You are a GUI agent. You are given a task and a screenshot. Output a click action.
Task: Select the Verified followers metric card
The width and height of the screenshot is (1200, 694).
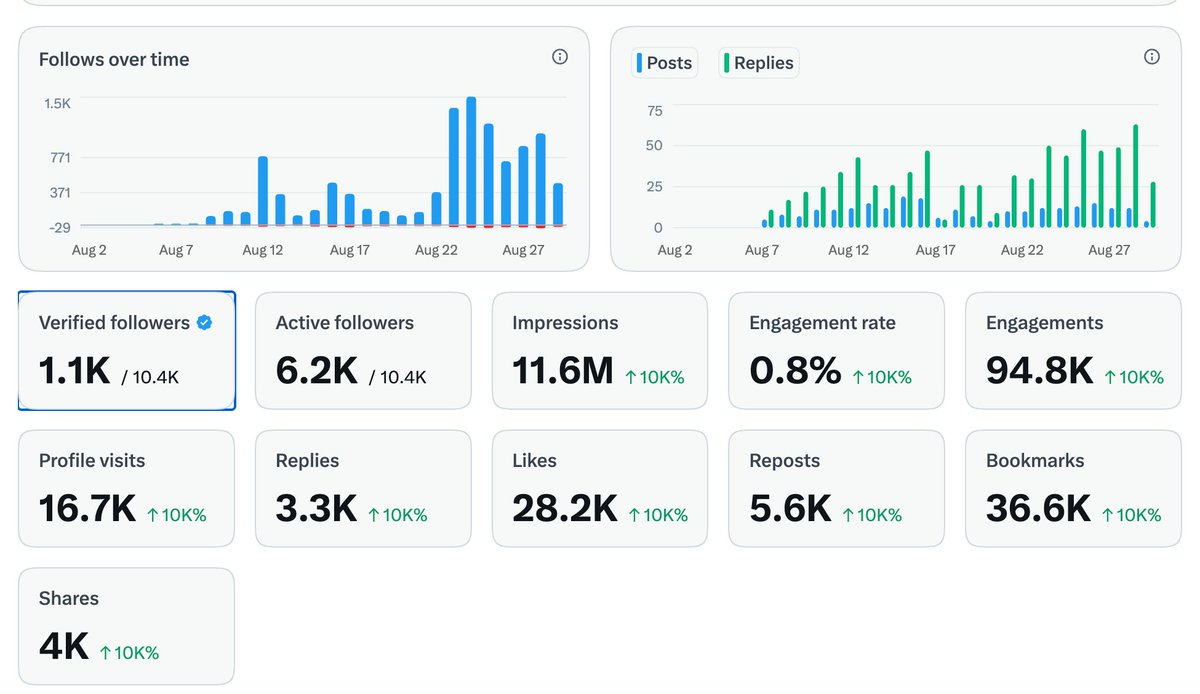click(127, 351)
